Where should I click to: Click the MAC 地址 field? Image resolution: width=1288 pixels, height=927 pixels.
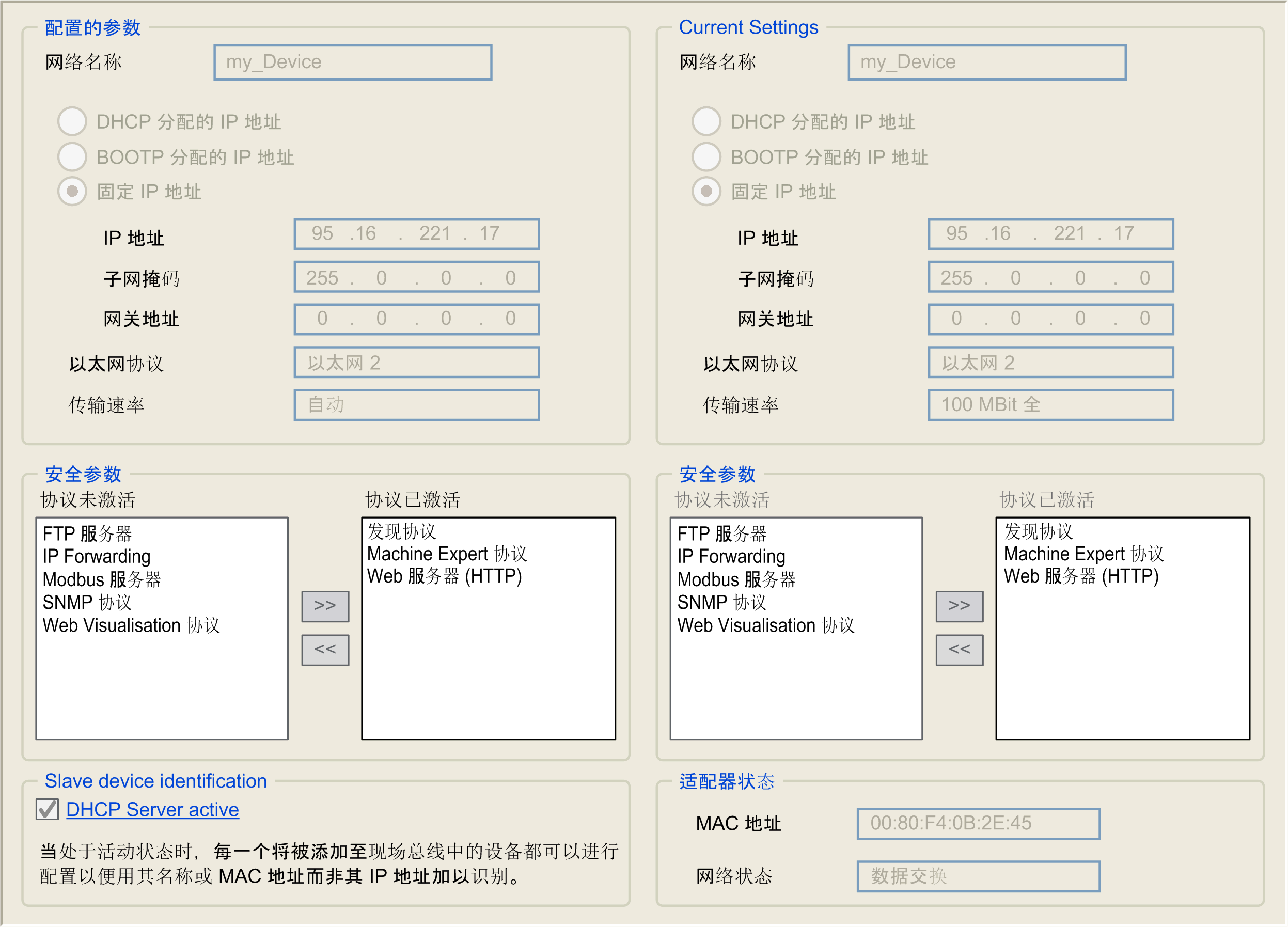pos(978,823)
